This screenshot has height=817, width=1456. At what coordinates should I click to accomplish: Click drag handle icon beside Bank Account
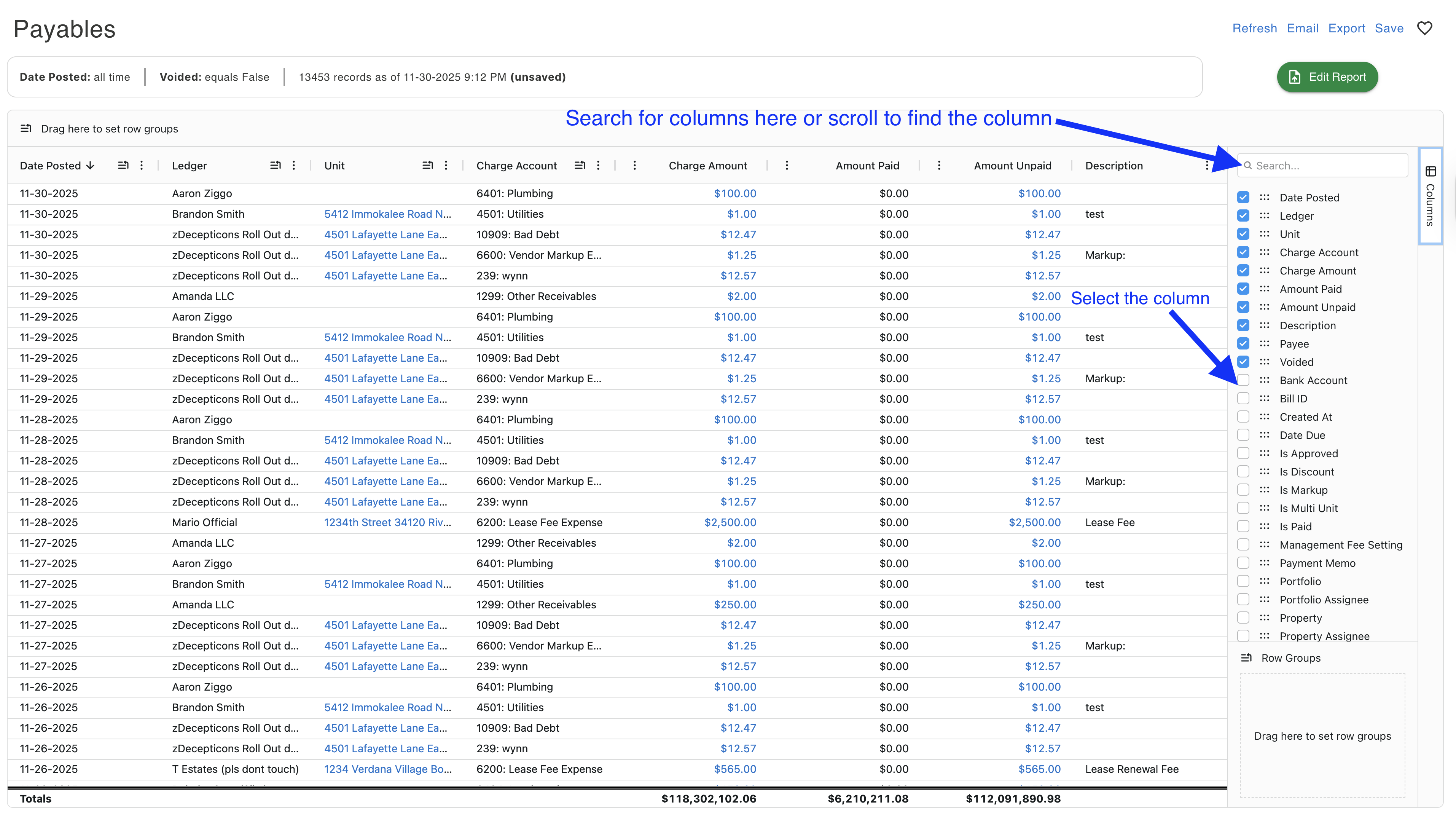pos(1265,380)
